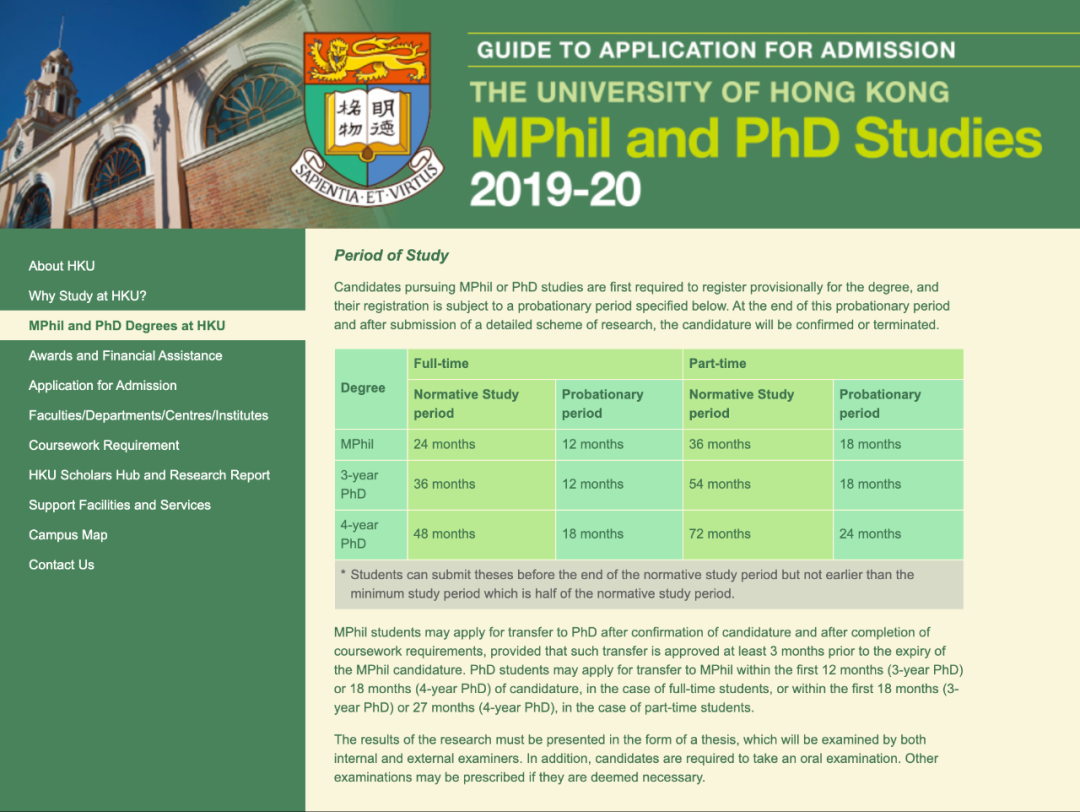
Task: Click the Period of Study heading
Action: [391, 256]
